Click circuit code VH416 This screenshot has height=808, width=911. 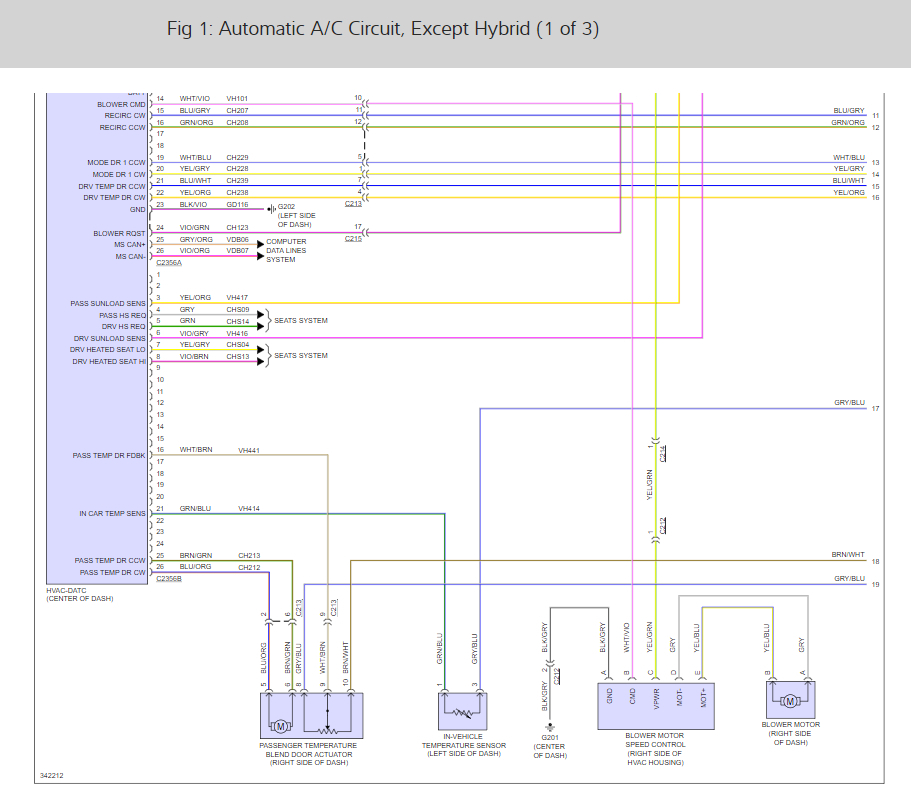coord(237,333)
